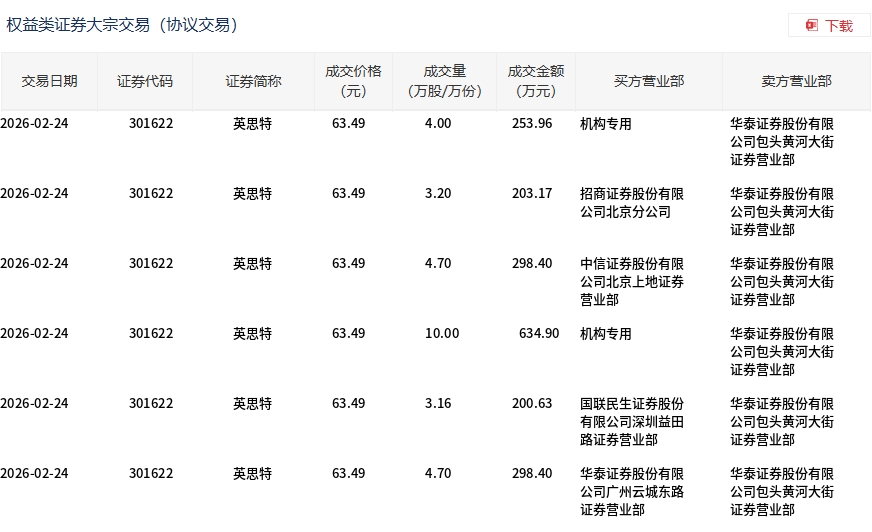Click the date 2026-02-24 in the 634.90 row
The image size is (872, 532).
click(x=34, y=334)
